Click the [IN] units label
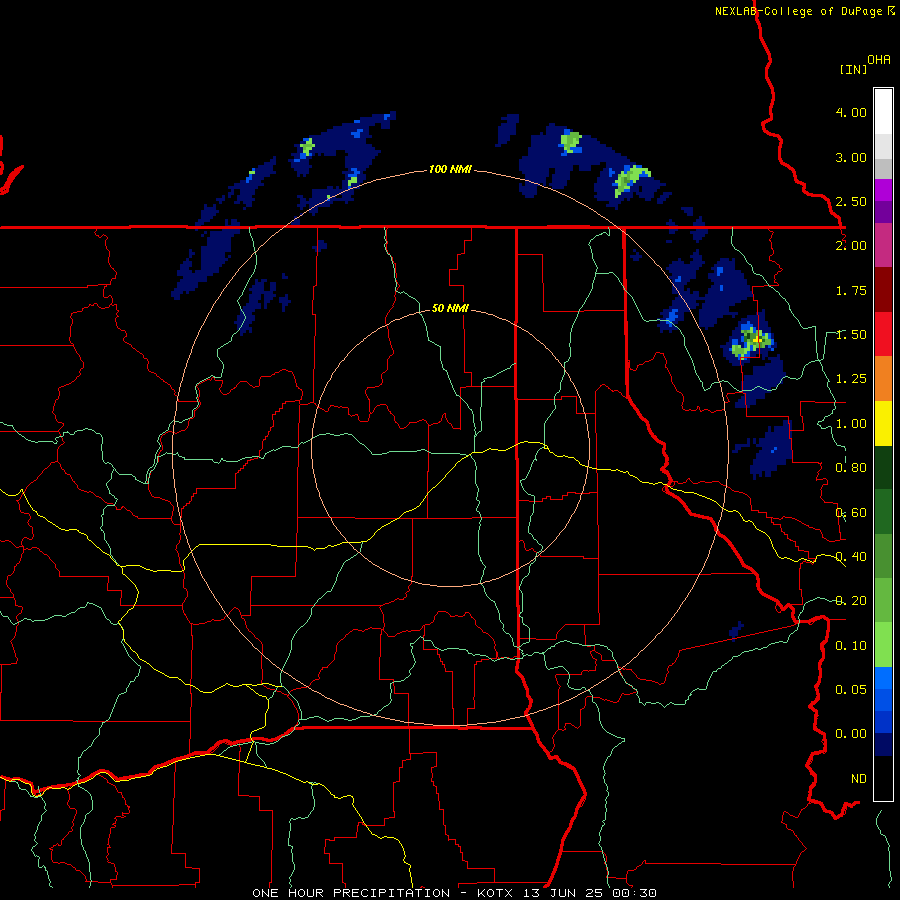 (x=853, y=69)
